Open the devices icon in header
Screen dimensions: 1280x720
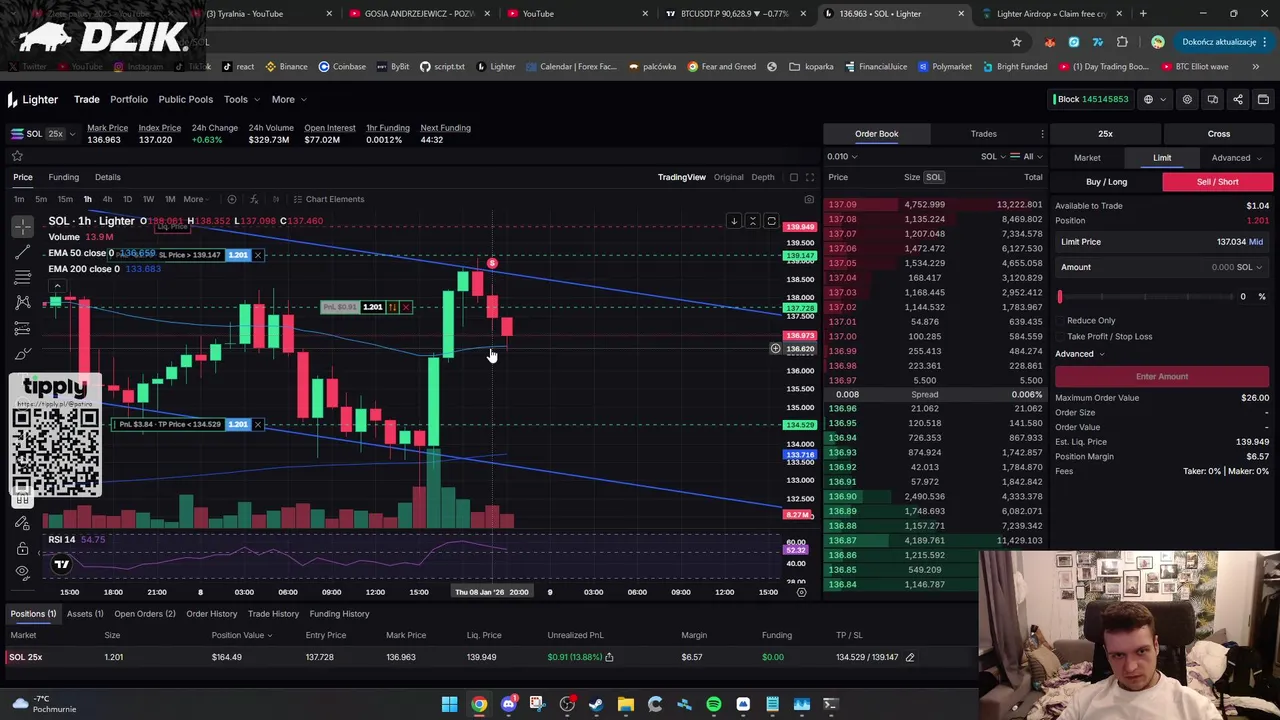[x=1212, y=99]
